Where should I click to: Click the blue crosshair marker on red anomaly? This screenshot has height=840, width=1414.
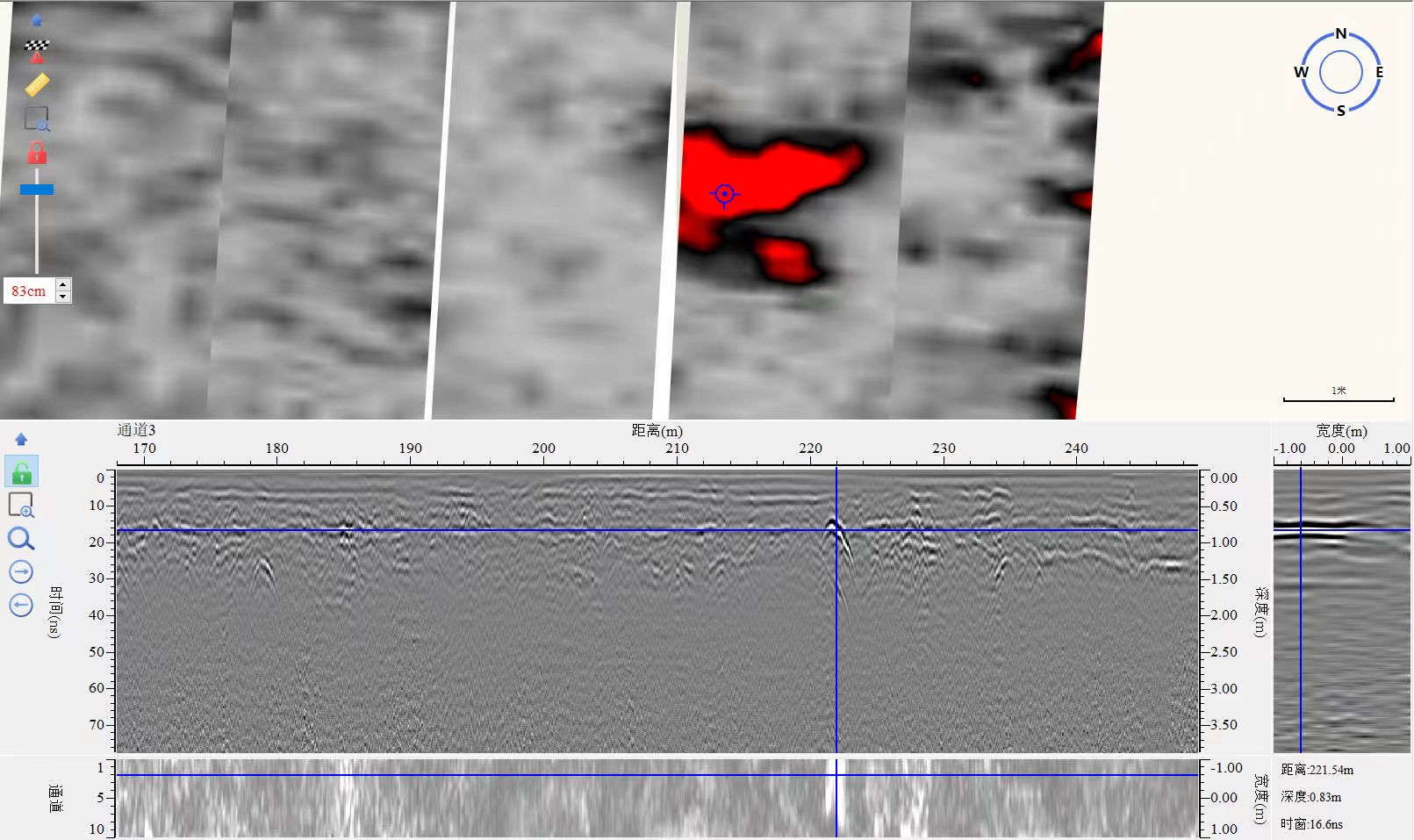pyautogui.click(x=724, y=194)
